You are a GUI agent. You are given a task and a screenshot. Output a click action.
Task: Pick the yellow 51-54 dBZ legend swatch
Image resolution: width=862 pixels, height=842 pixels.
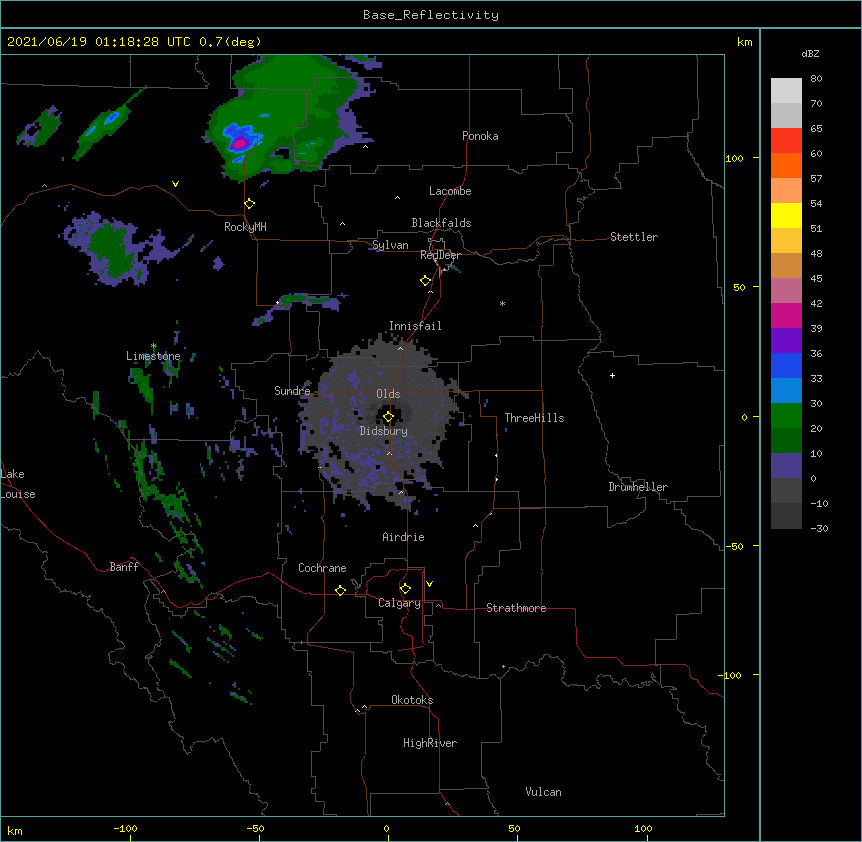[786, 215]
